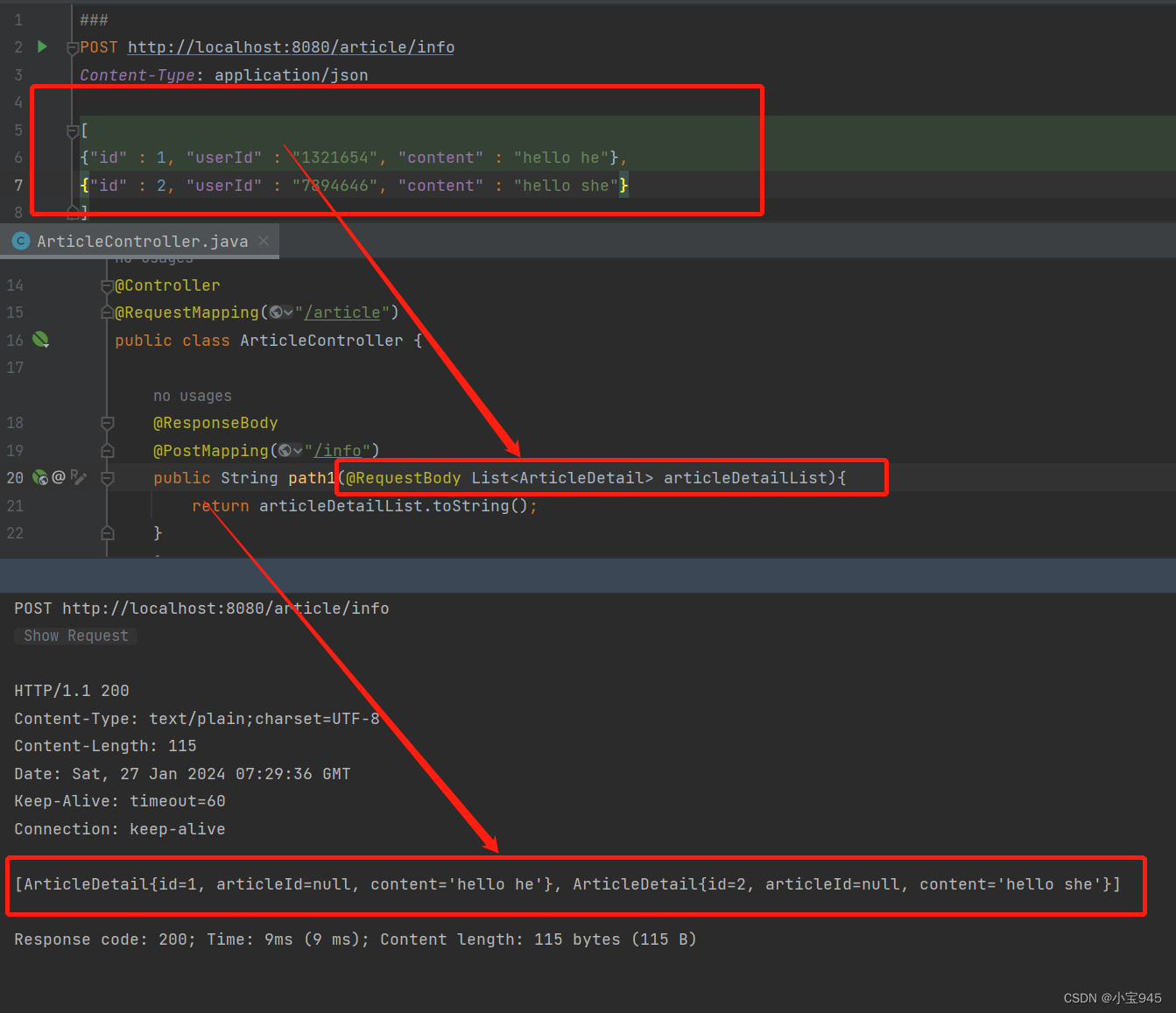This screenshot has width=1176, height=1013.
Task: Collapse the path1 method fold on line 20
Action: (108, 478)
